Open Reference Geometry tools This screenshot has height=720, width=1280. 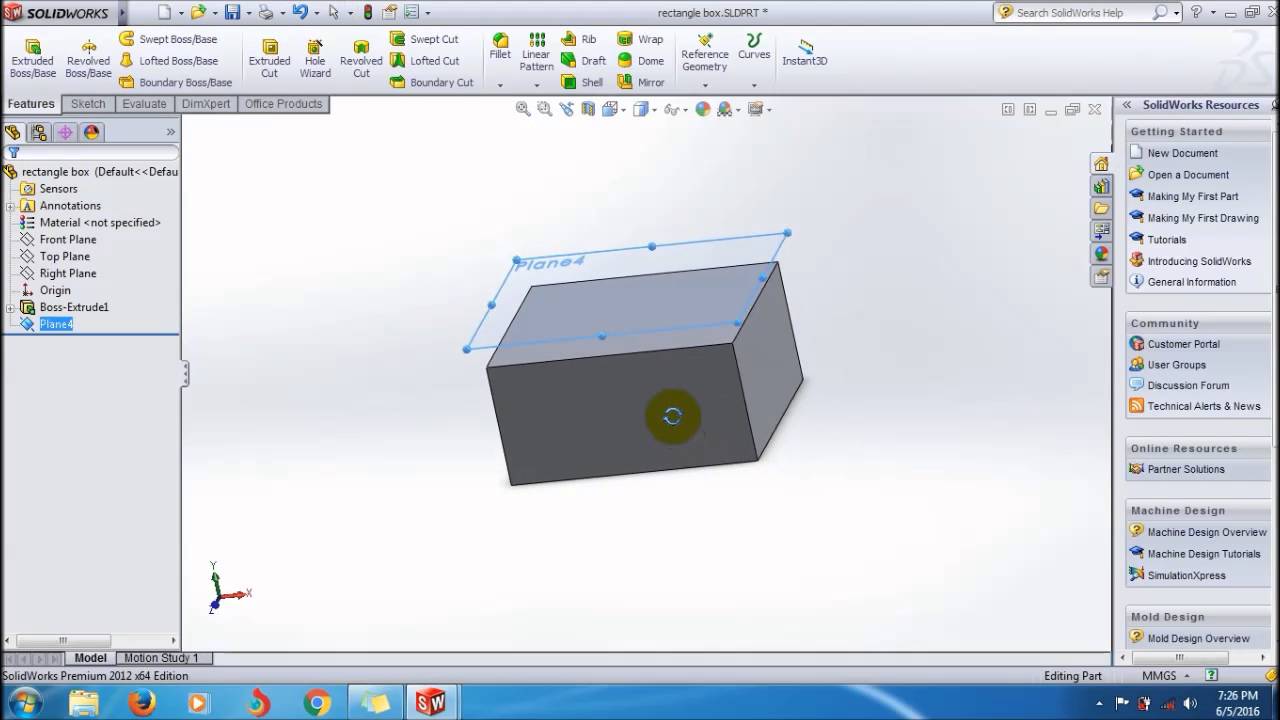pyautogui.click(x=705, y=53)
